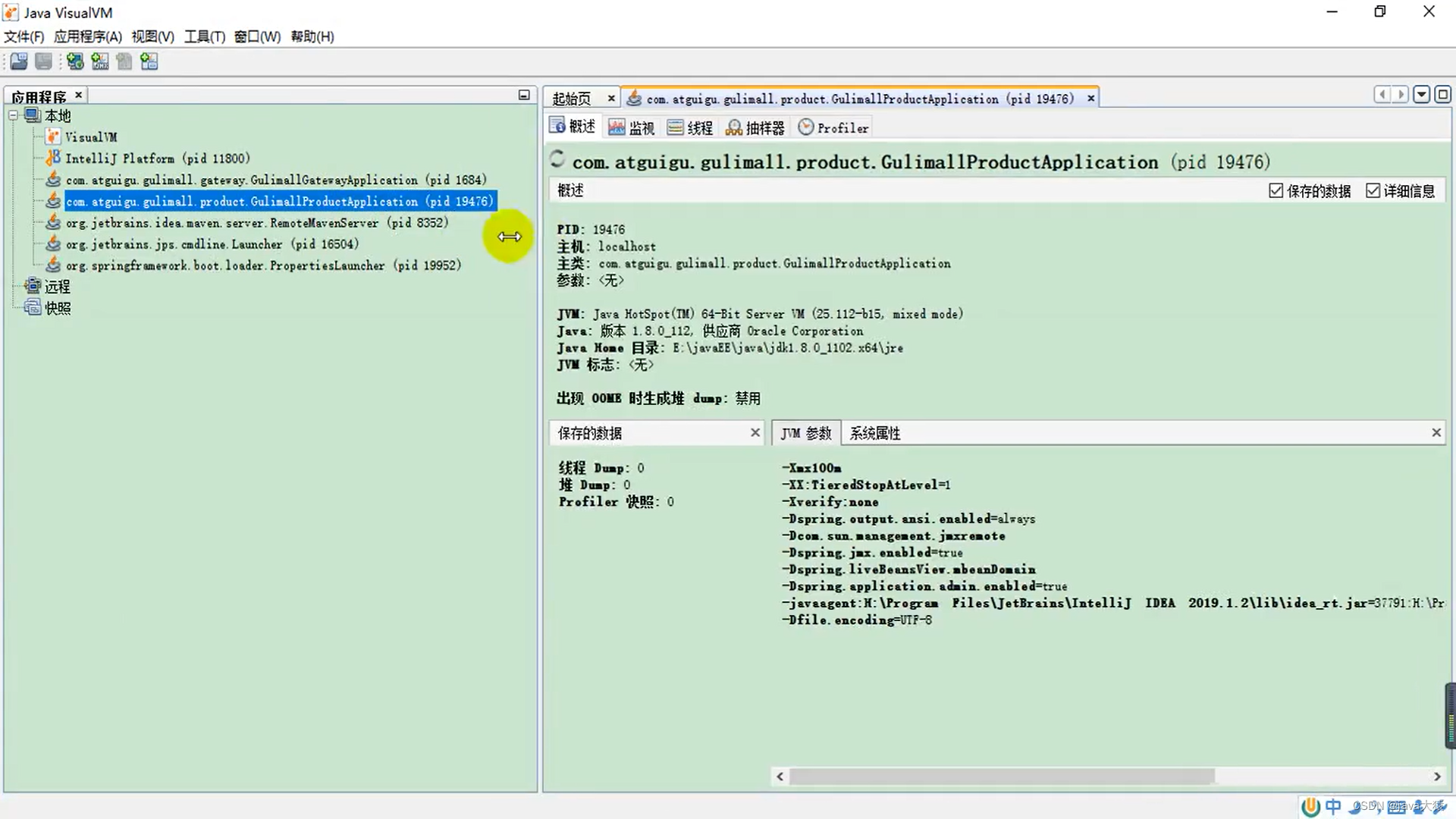Open the Profiler tab
Image resolution: width=1456 pixels, height=819 pixels.
[833, 127]
